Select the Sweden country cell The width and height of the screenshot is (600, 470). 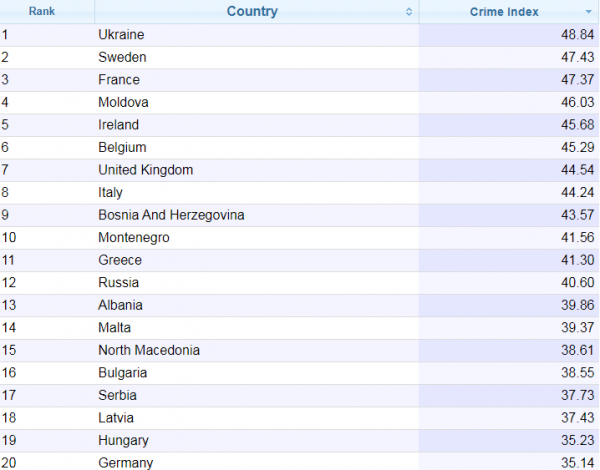tap(257, 57)
